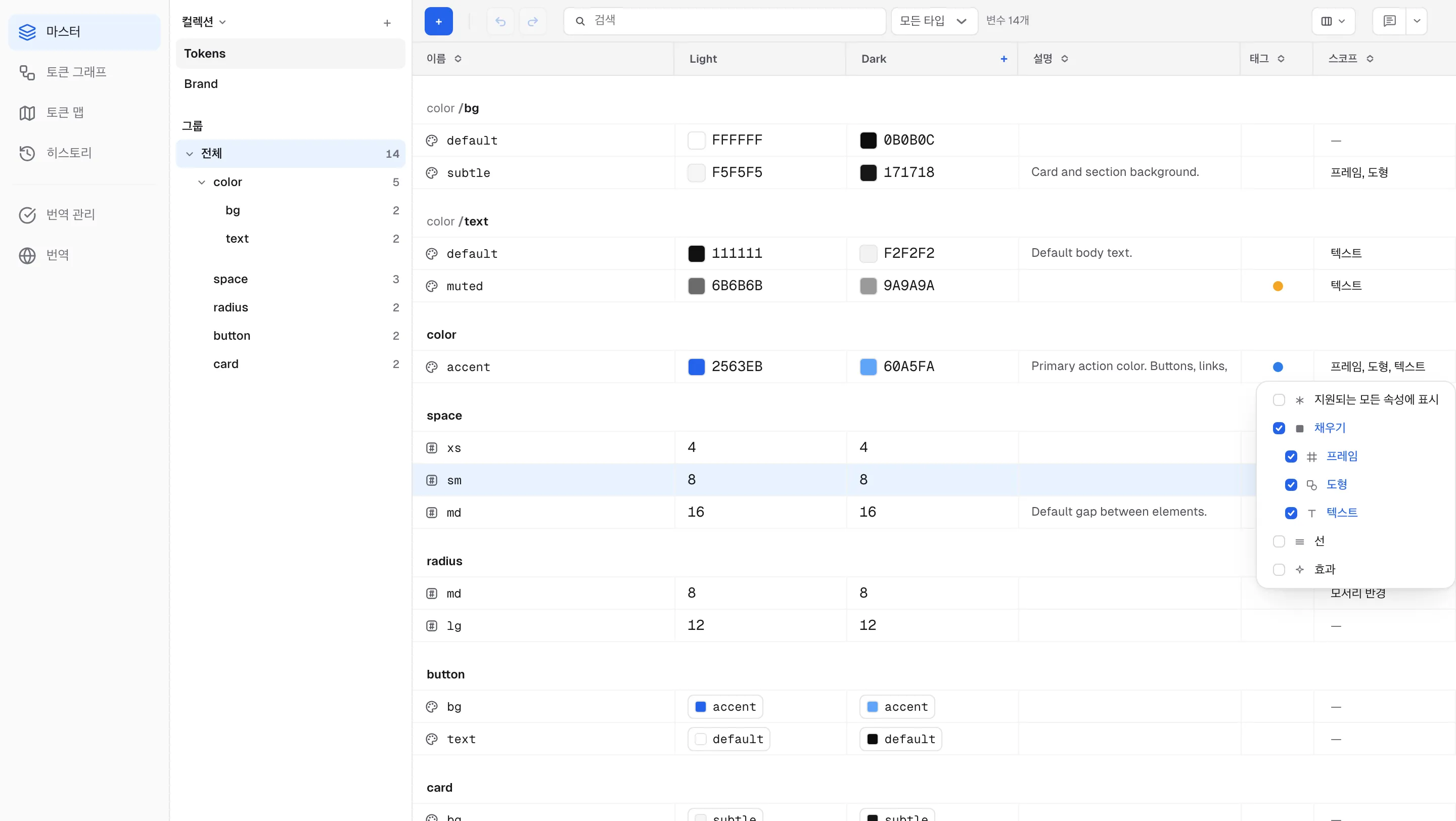1456x821 pixels.
Task: Select the Tokens collection
Action: click(x=291, y=54)
